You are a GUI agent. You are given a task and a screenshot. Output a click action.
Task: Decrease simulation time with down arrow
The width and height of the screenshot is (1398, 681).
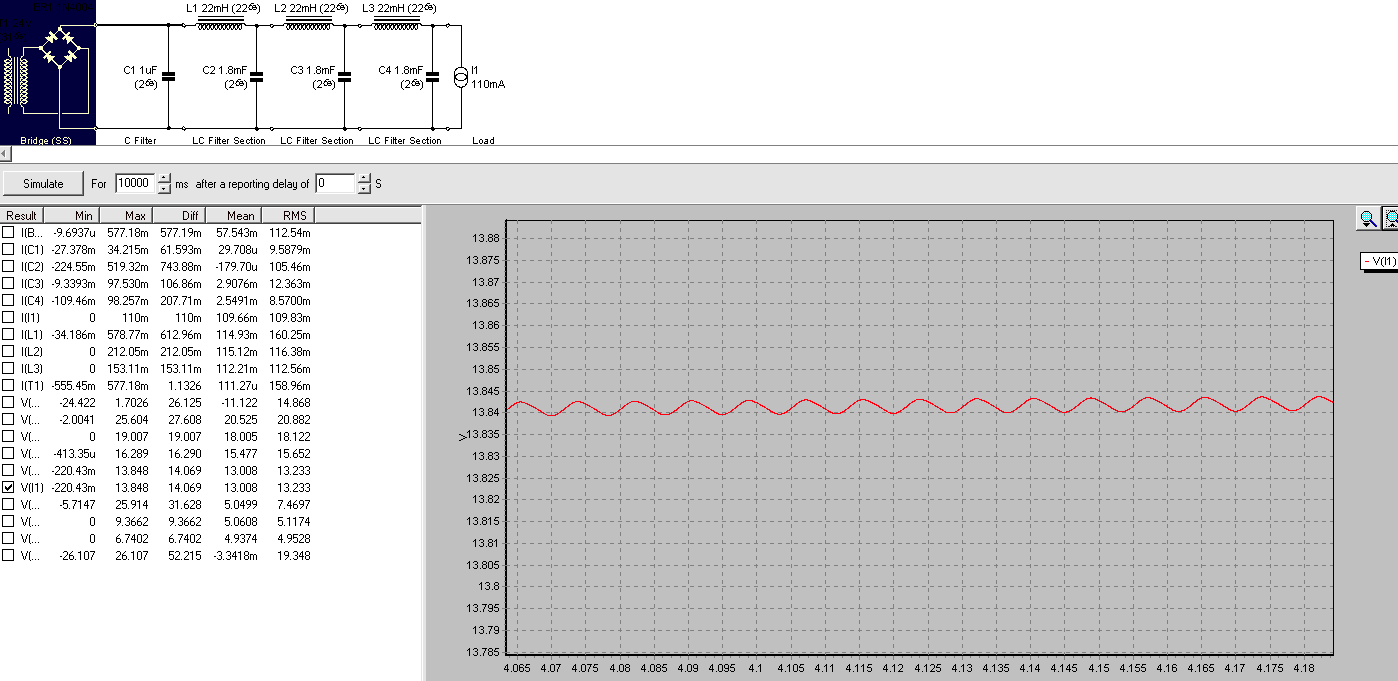[x=164, y=189]
